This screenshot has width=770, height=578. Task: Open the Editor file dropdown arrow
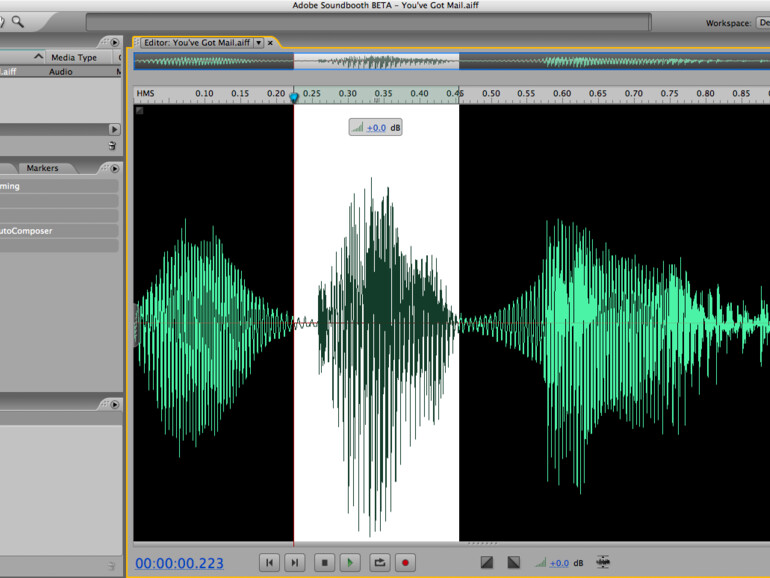point(259,43)
